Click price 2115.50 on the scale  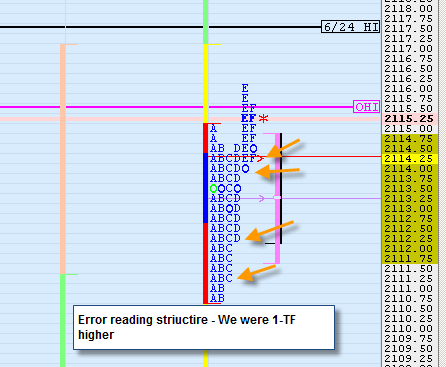pos(409,109)
